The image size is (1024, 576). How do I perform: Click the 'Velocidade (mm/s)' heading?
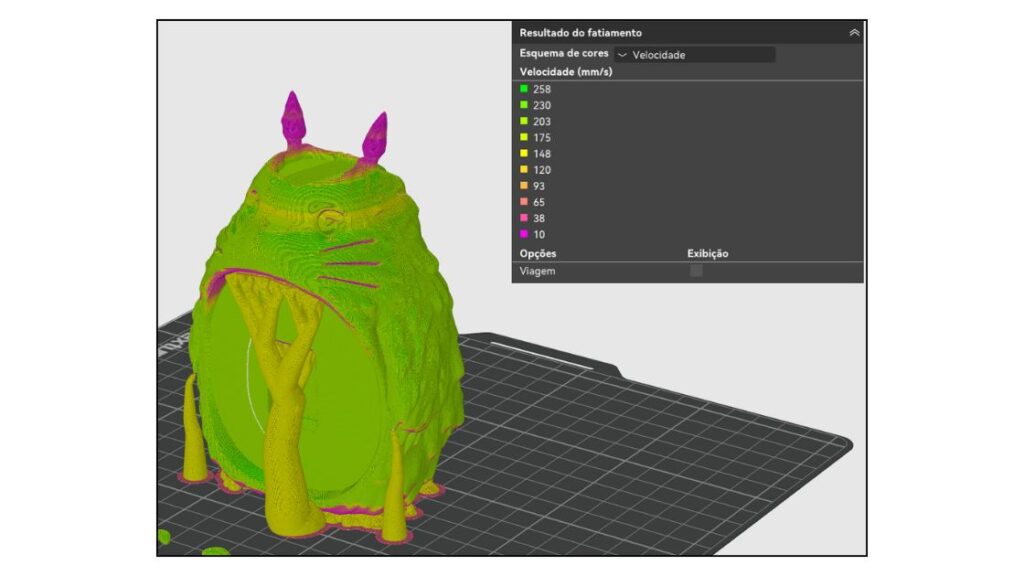click(x=566, y=72)
